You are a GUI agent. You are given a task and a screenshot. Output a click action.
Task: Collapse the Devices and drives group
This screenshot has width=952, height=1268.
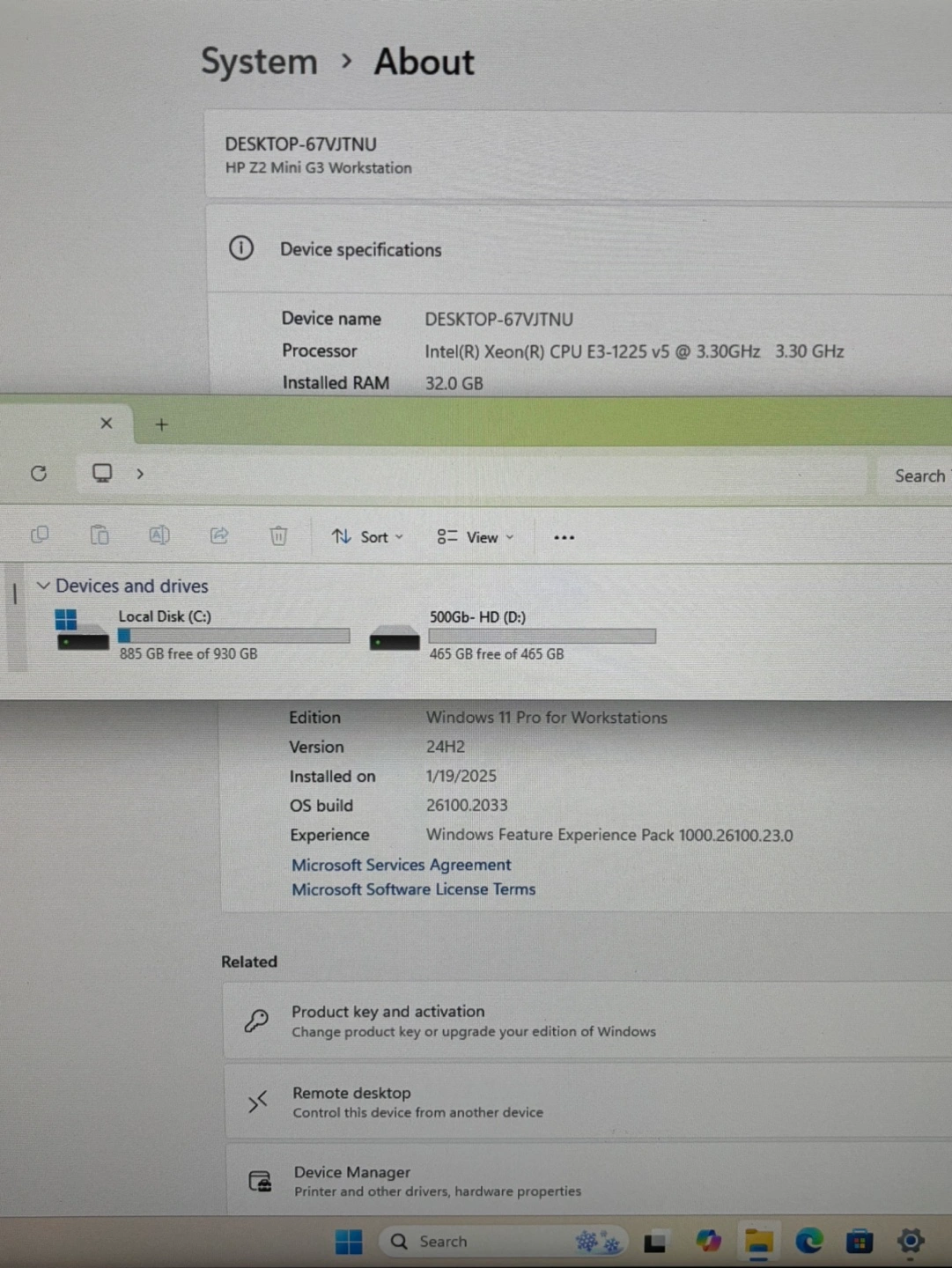click(43, 586)
